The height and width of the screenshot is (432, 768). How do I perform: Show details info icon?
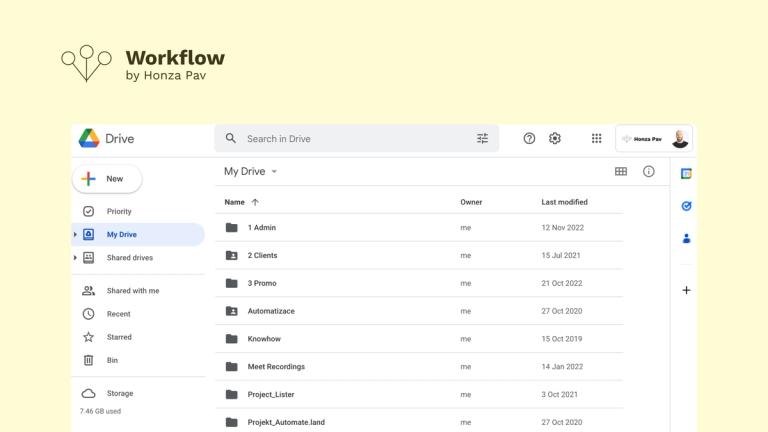click(x=648, y=171)
